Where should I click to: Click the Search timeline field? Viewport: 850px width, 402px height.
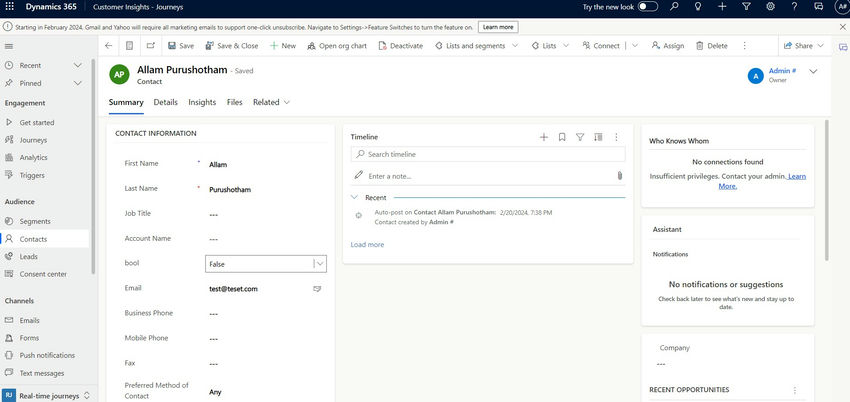pyautogui.click(x=488, y=155)
